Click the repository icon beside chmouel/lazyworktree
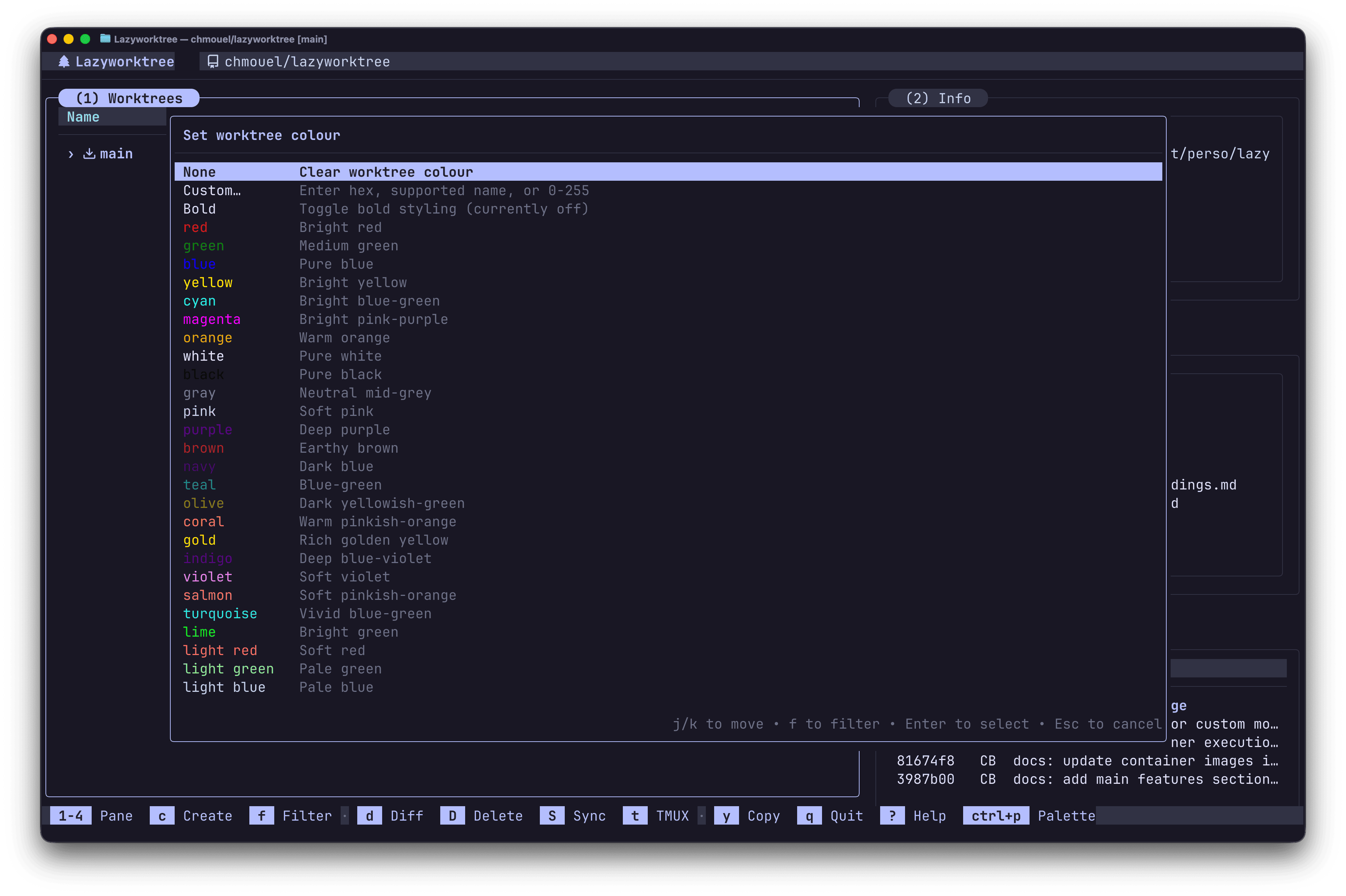 pyautogui.click(x=213, y=62)
